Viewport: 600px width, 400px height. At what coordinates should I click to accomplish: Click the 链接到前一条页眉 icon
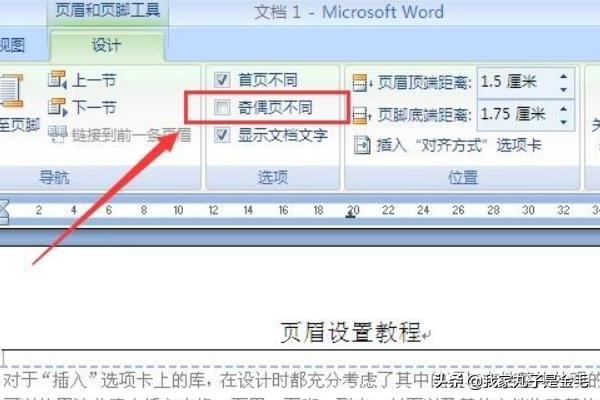(58, 134)
